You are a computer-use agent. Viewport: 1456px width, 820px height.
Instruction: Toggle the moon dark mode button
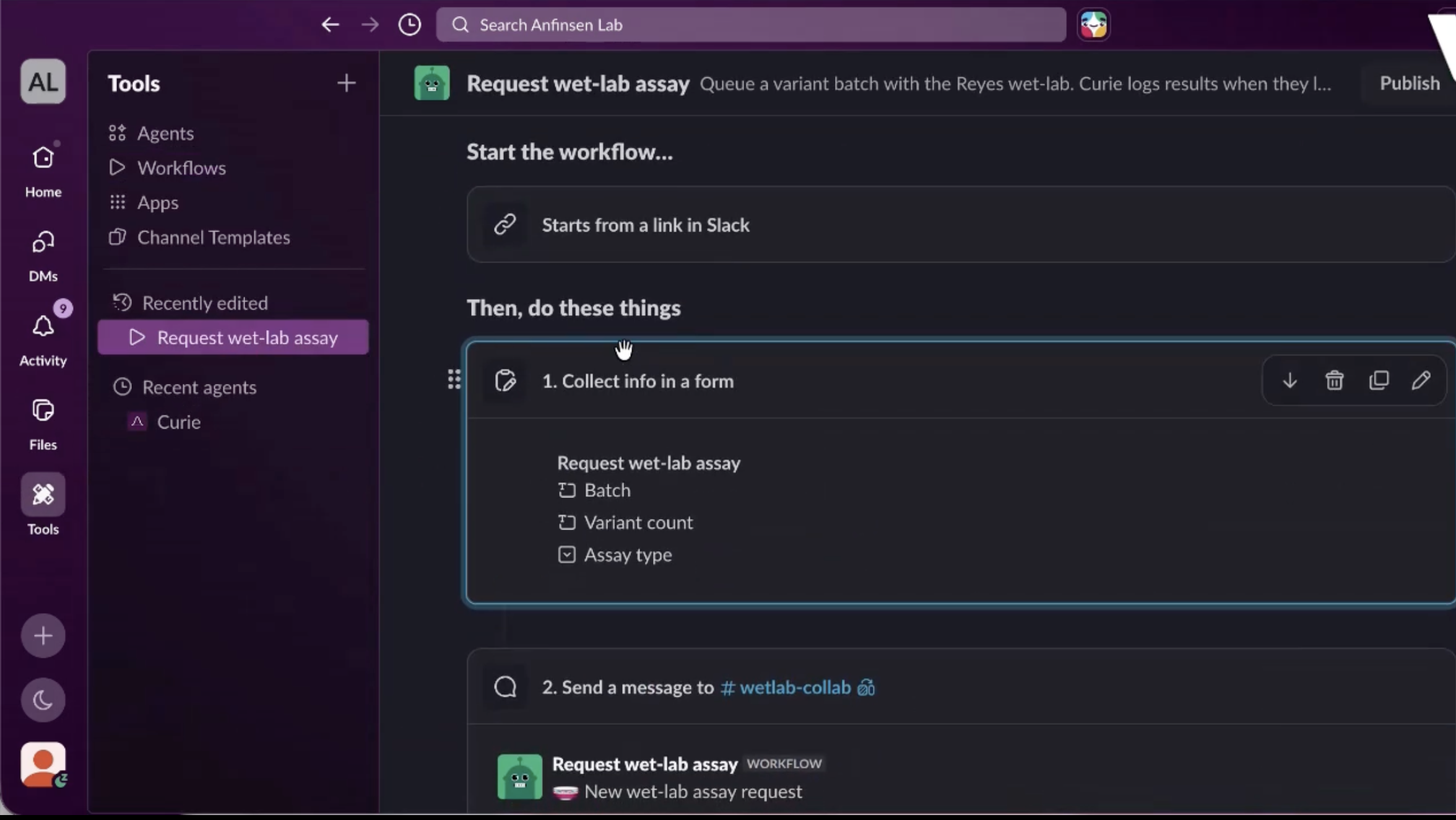tap(43, 700)
